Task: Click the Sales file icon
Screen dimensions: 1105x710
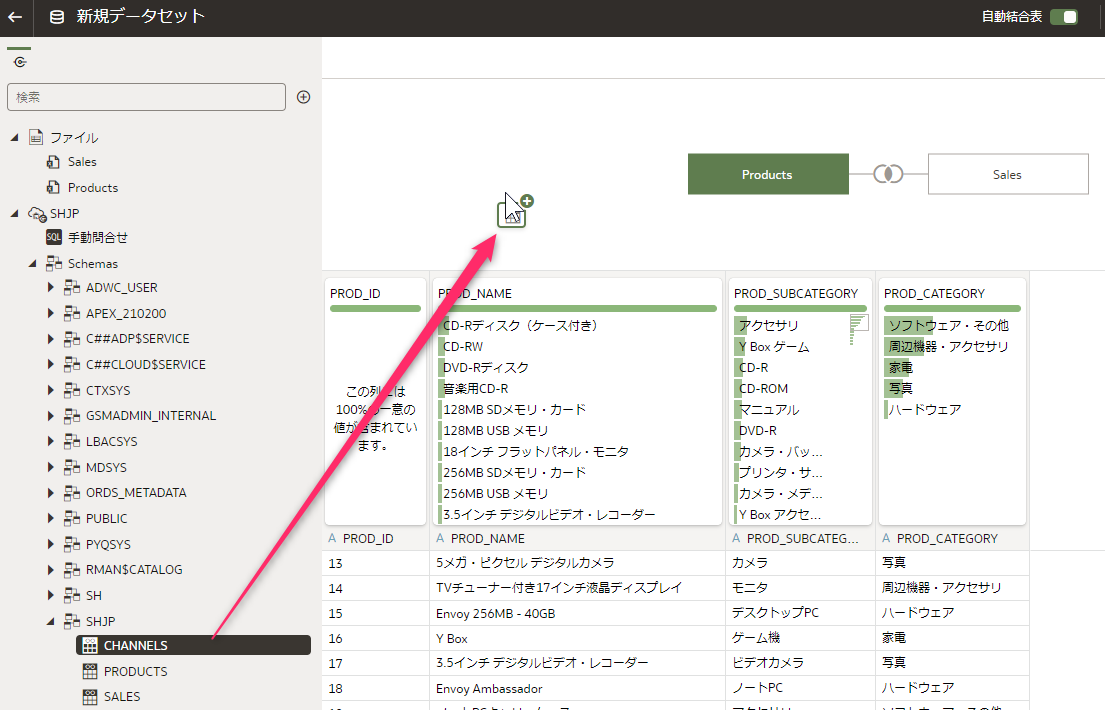Action: 53,162
